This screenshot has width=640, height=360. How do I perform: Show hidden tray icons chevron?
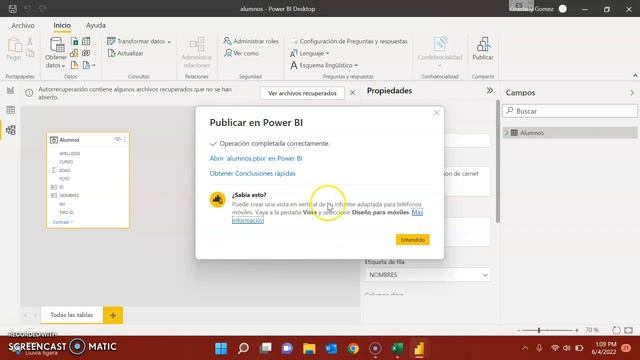(525, 348)
